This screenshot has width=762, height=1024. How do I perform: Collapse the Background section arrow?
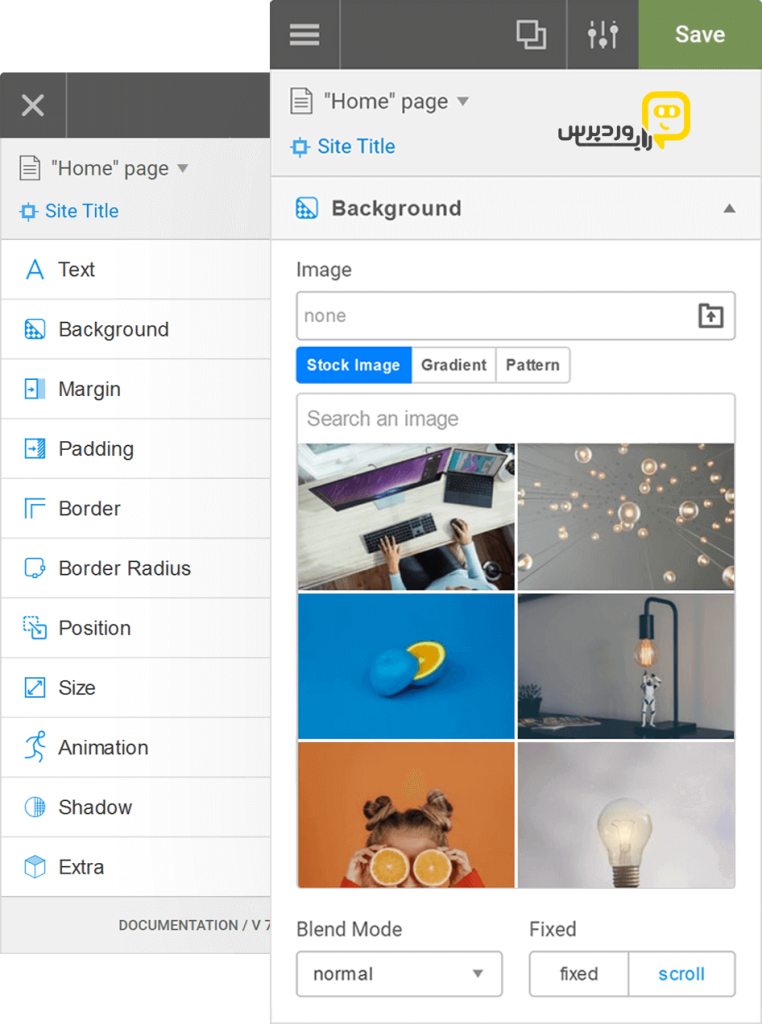(729, 209)
